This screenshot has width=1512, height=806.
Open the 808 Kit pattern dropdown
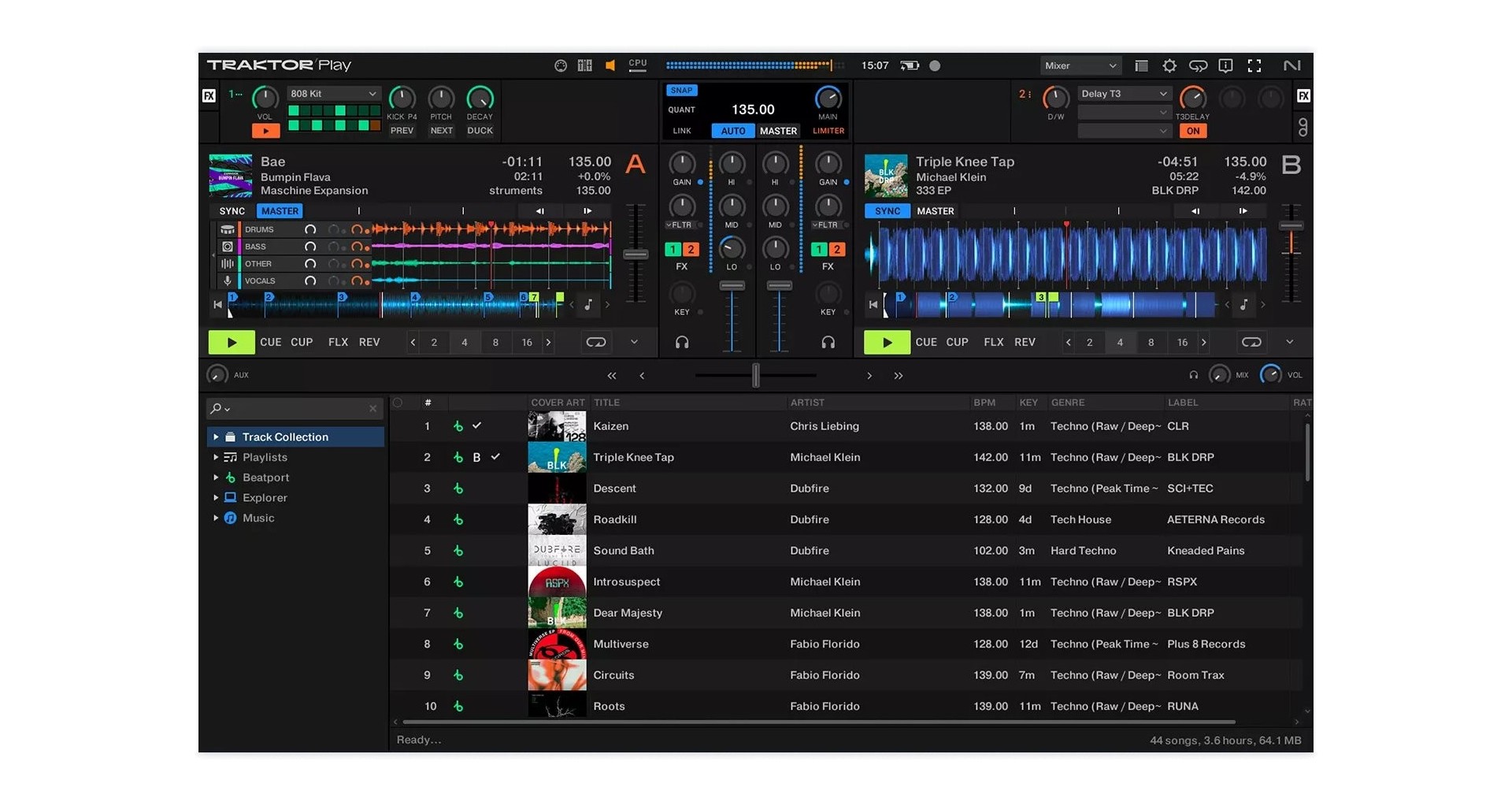click(x=333, y=94)
